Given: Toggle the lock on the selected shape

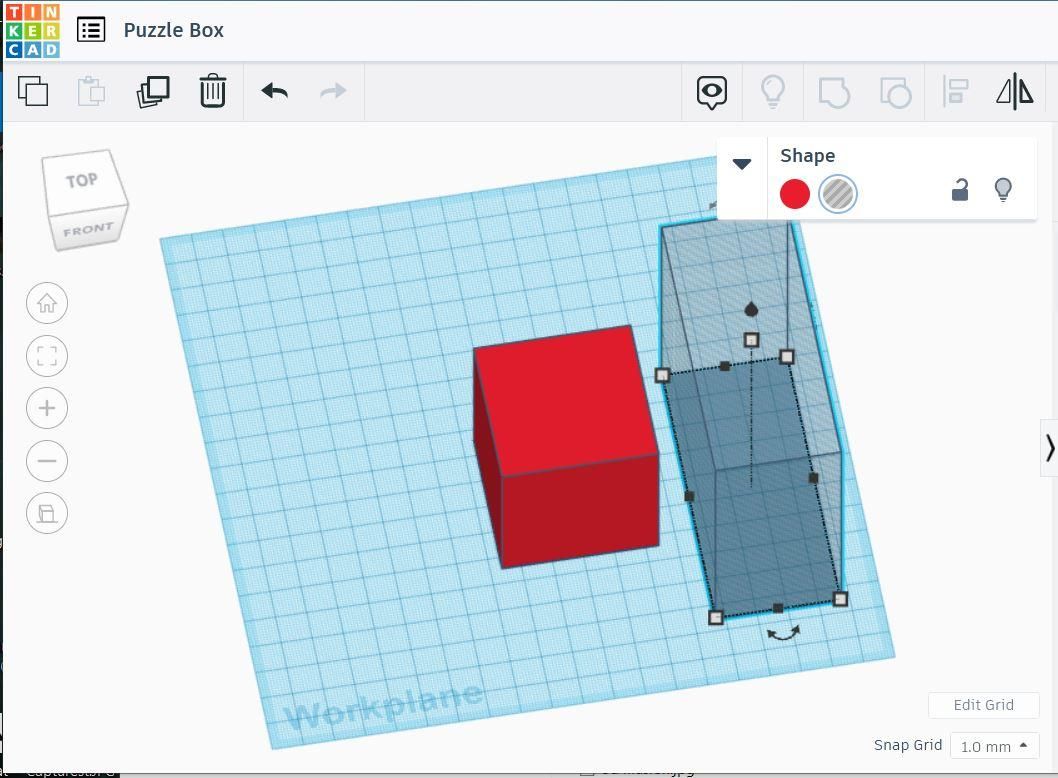Looking at the screenshot, I should pyautogui.click(x=959, y=190).
